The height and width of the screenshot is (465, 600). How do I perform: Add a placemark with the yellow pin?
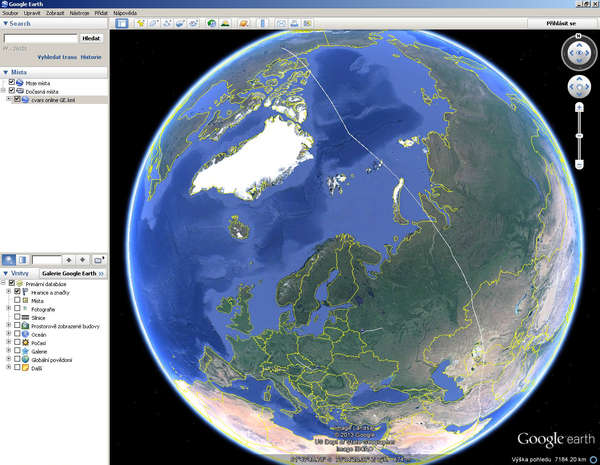[141, 23]
